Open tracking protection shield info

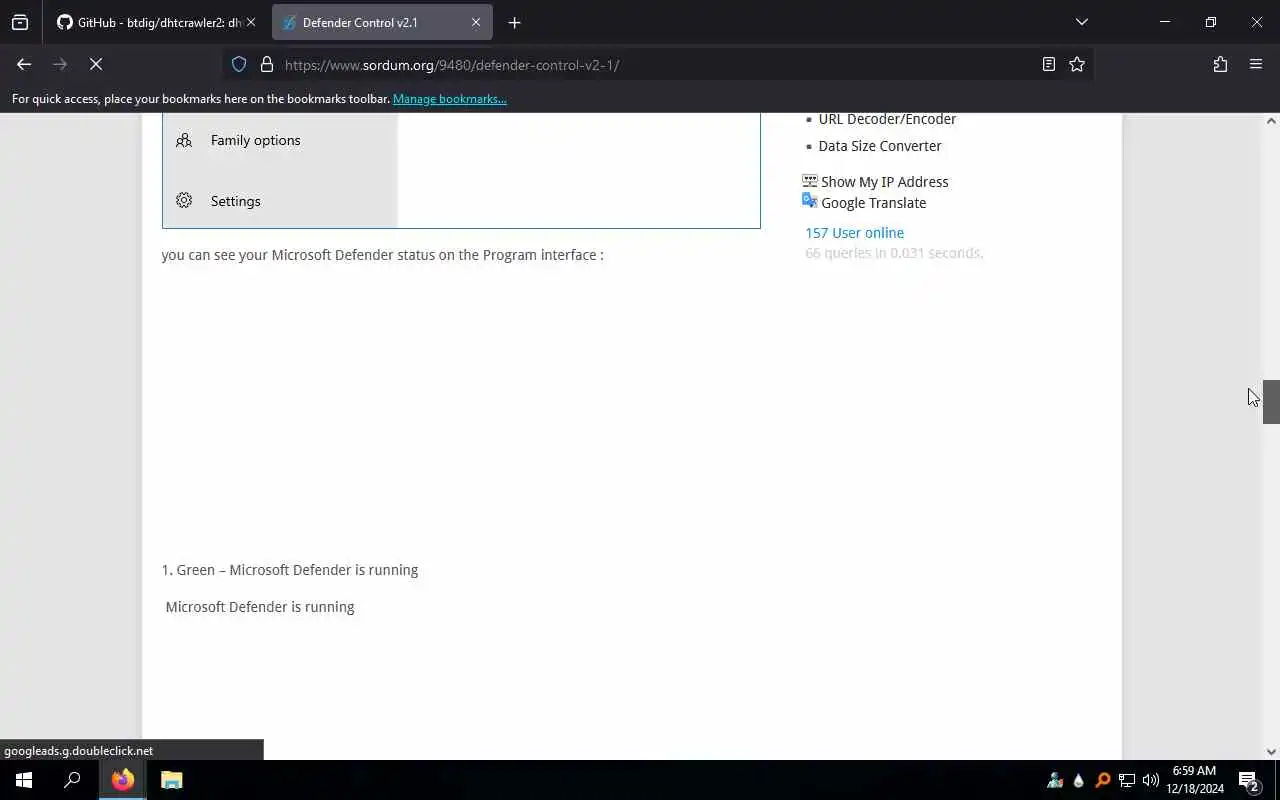[x=239, y=64]
